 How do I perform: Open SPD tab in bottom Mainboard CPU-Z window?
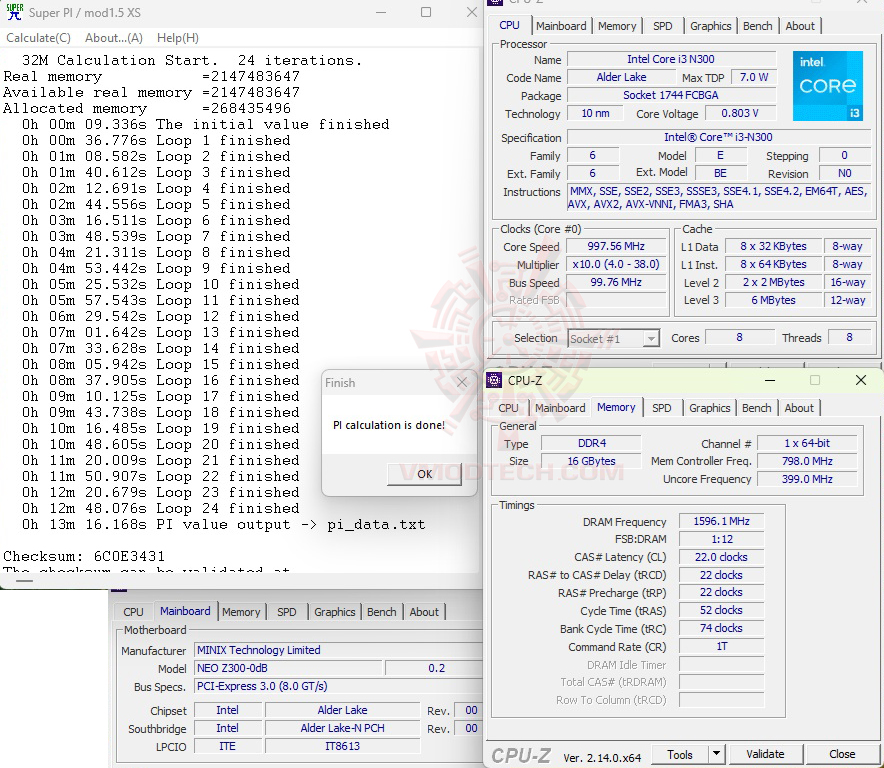[286, 612]
